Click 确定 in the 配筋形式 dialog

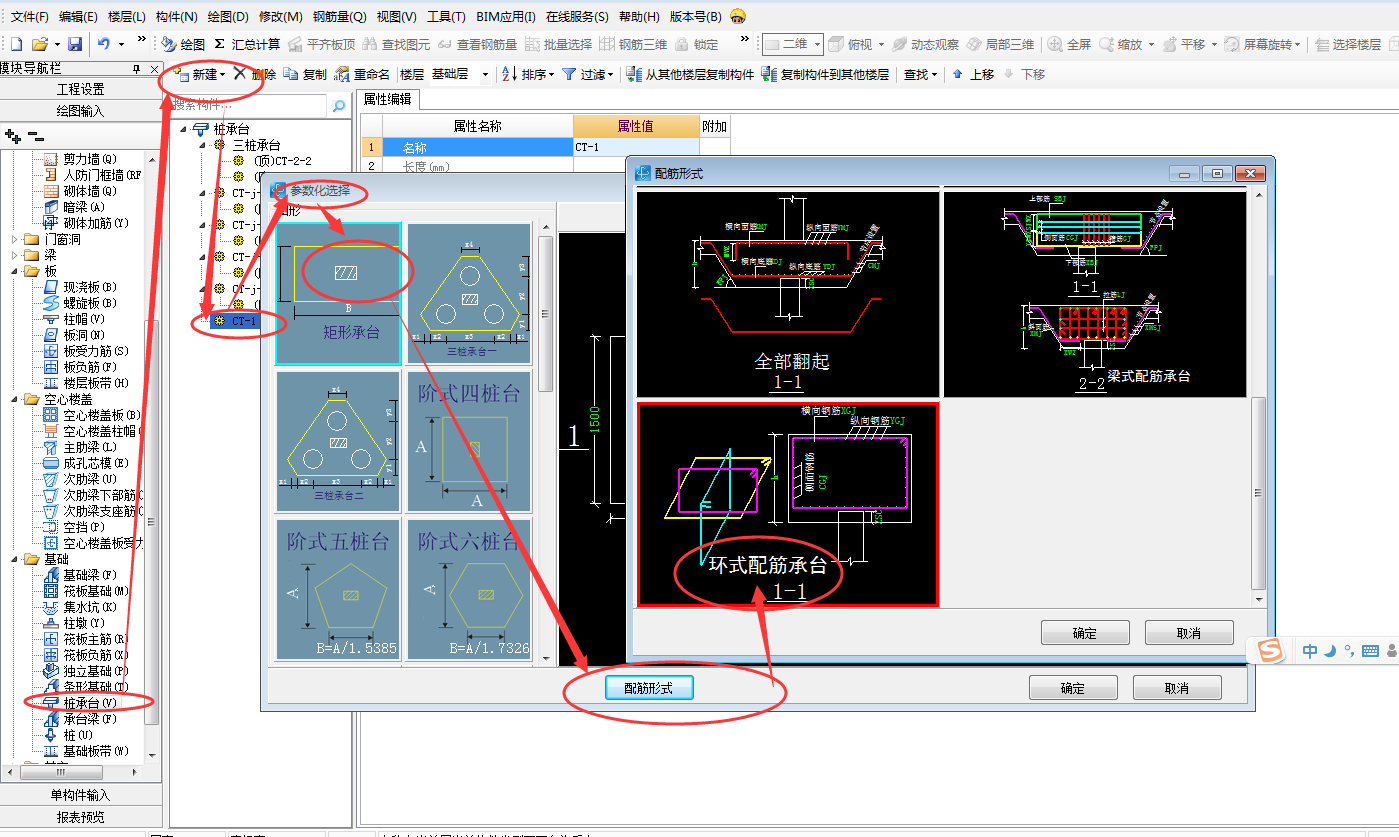pyautogui.click(x=1085, y=633)
